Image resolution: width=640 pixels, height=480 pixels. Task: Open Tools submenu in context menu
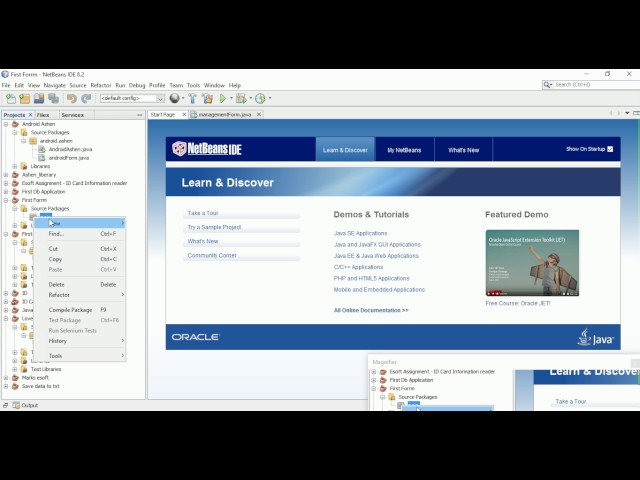[x=80, y=356]
